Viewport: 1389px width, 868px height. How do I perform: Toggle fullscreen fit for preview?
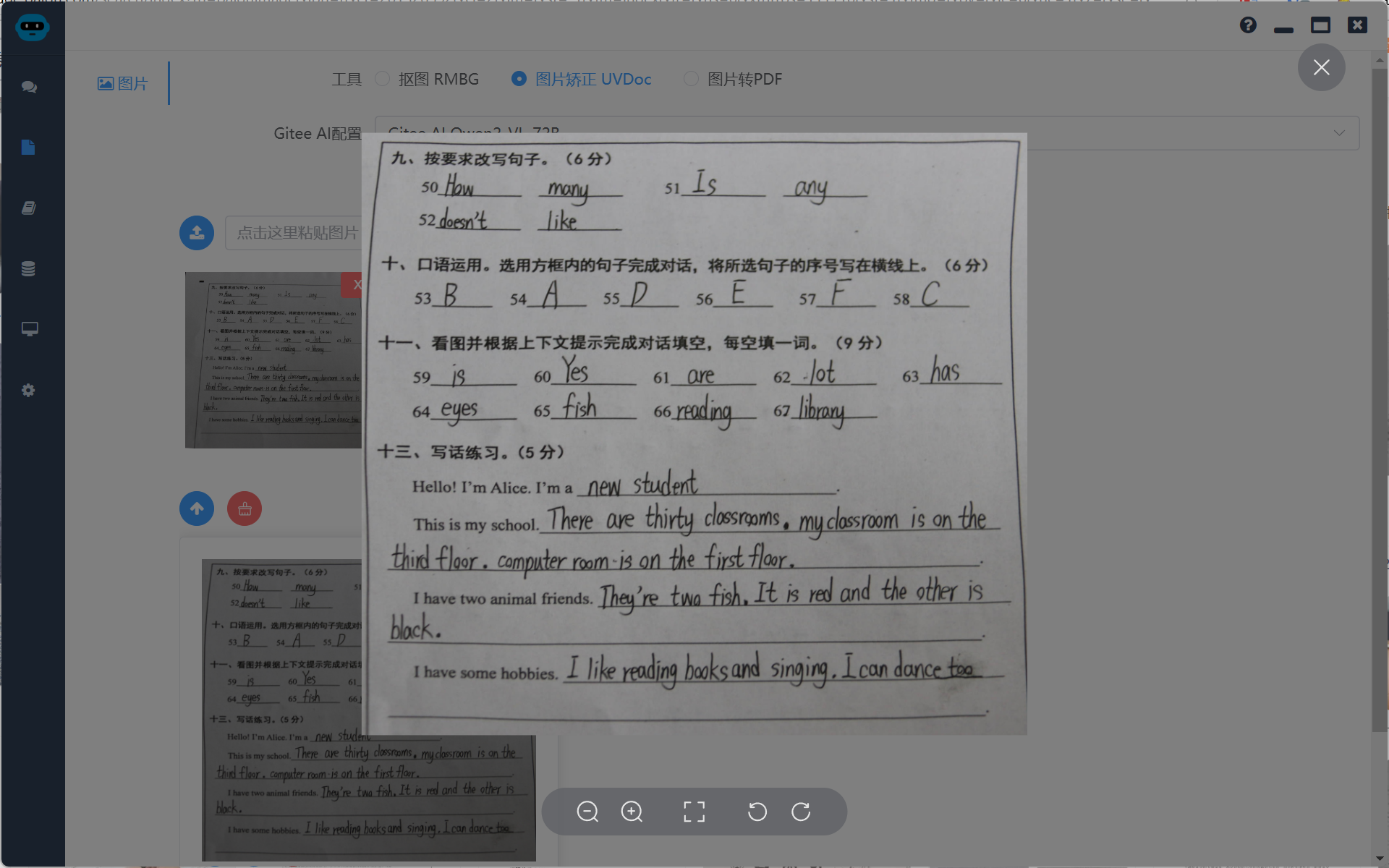tap(694, 812)
